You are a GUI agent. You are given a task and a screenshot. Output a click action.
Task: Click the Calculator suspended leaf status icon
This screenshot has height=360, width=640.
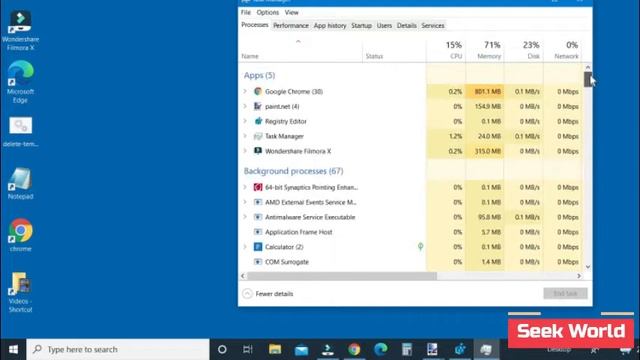tap(420, 247)
